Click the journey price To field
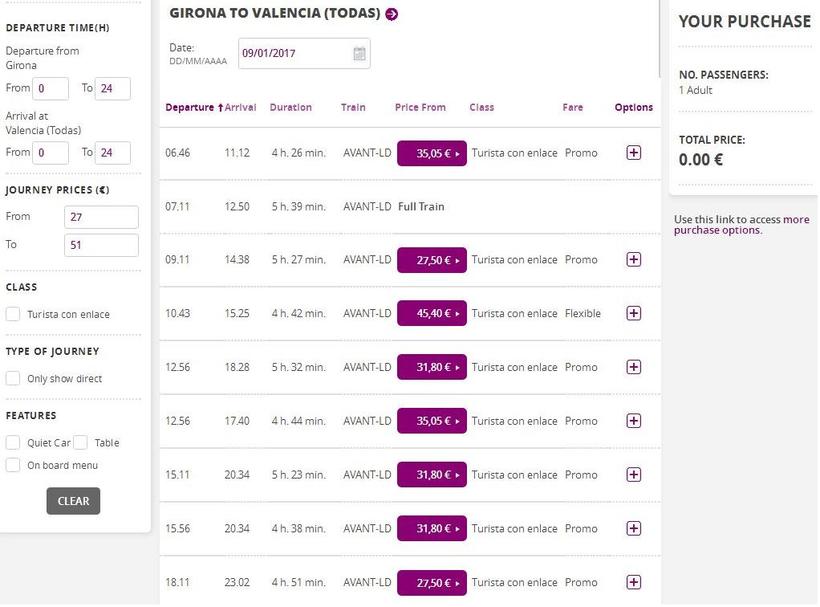The image size is (820, 607). 101,245
